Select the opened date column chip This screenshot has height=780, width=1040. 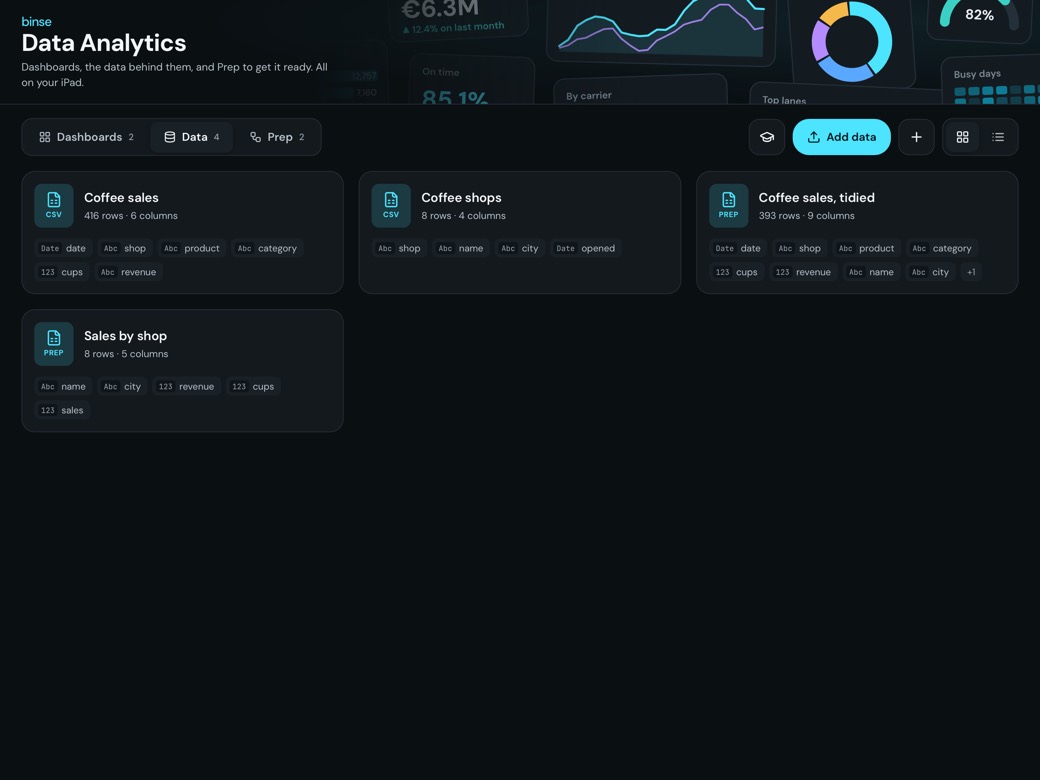tap(586, 248)
